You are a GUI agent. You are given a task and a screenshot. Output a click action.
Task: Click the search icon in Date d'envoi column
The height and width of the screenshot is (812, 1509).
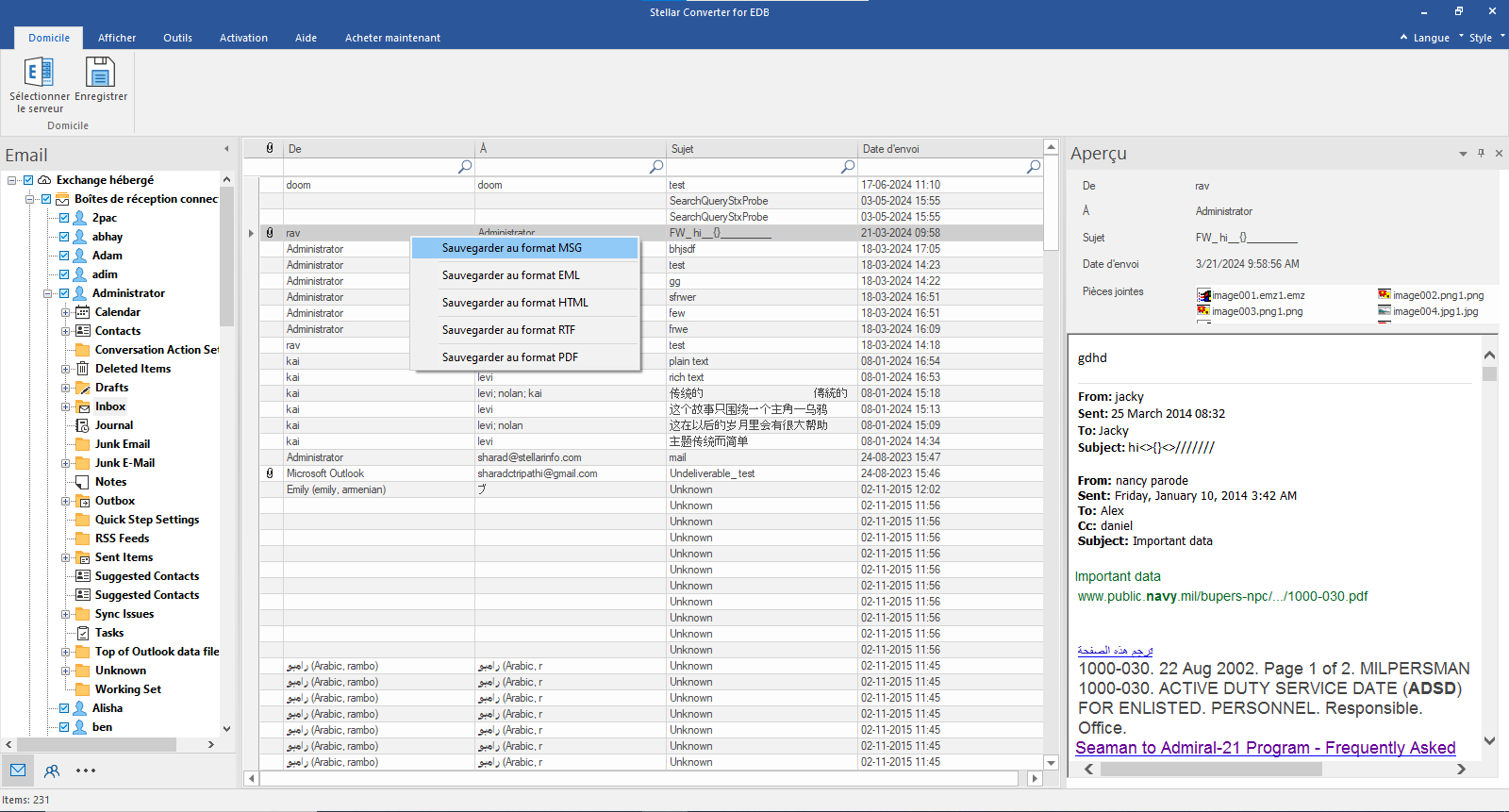1034,166
